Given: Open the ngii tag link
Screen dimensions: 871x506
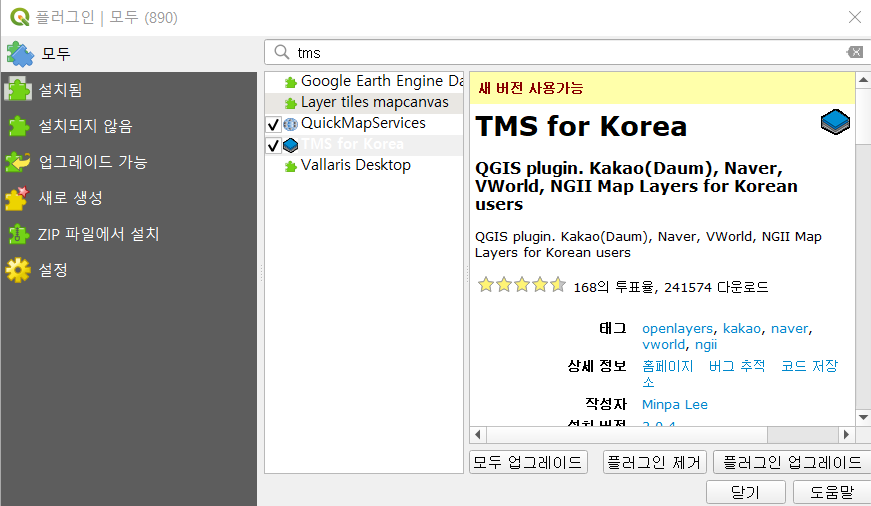Looking at the screenshot, I should coord(706,345).
